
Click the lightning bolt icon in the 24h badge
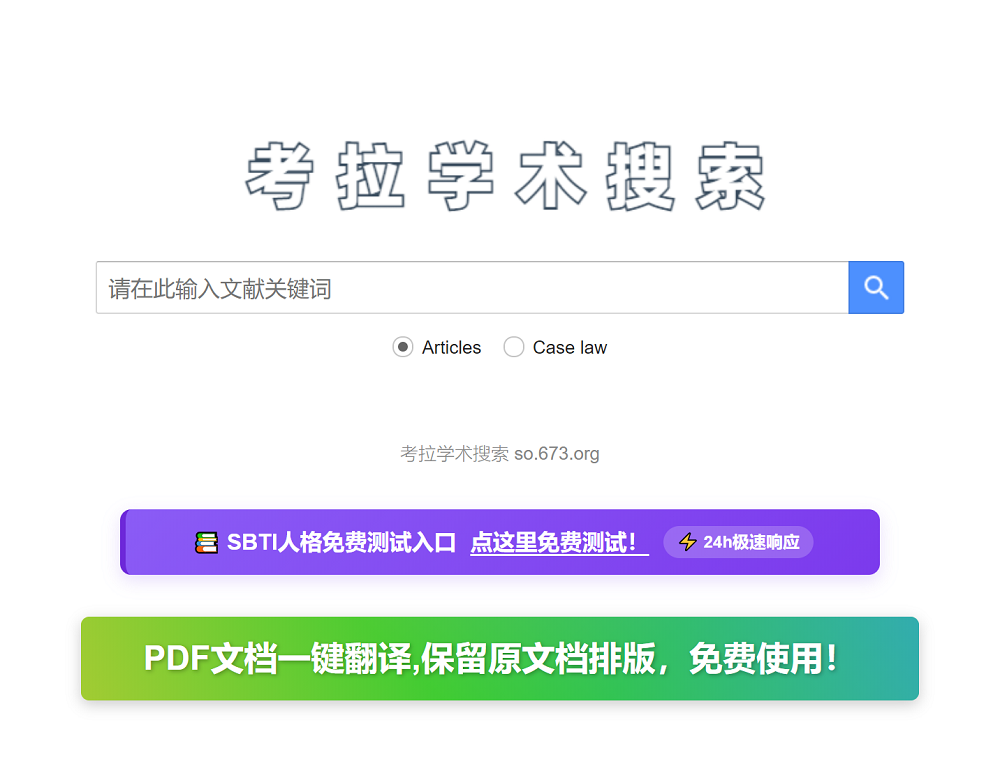click(688, 542)
